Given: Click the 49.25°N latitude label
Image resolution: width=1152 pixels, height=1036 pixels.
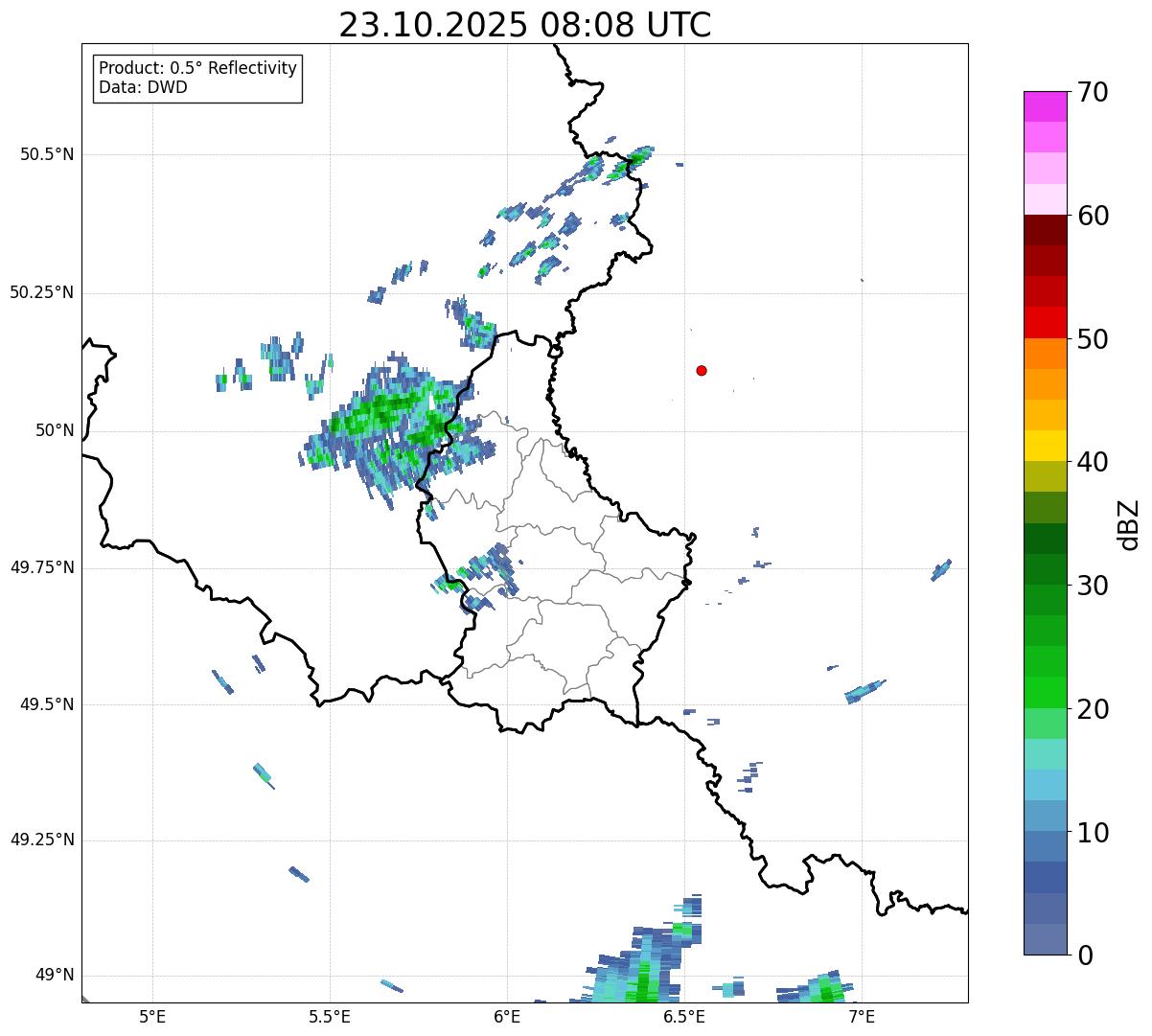Looking at the screenshot, I should [42, 840].
